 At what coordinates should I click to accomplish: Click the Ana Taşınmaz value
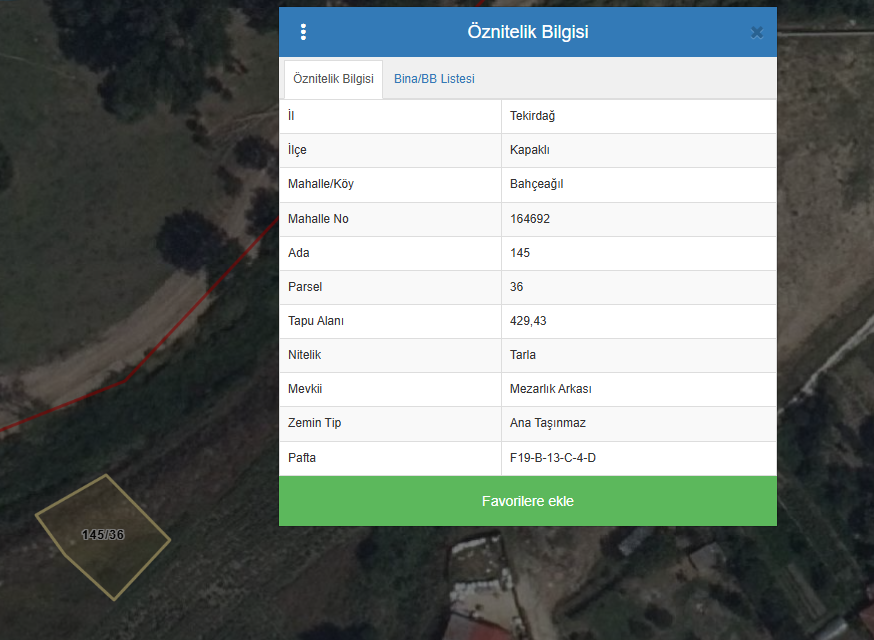(x=548, y=423)
